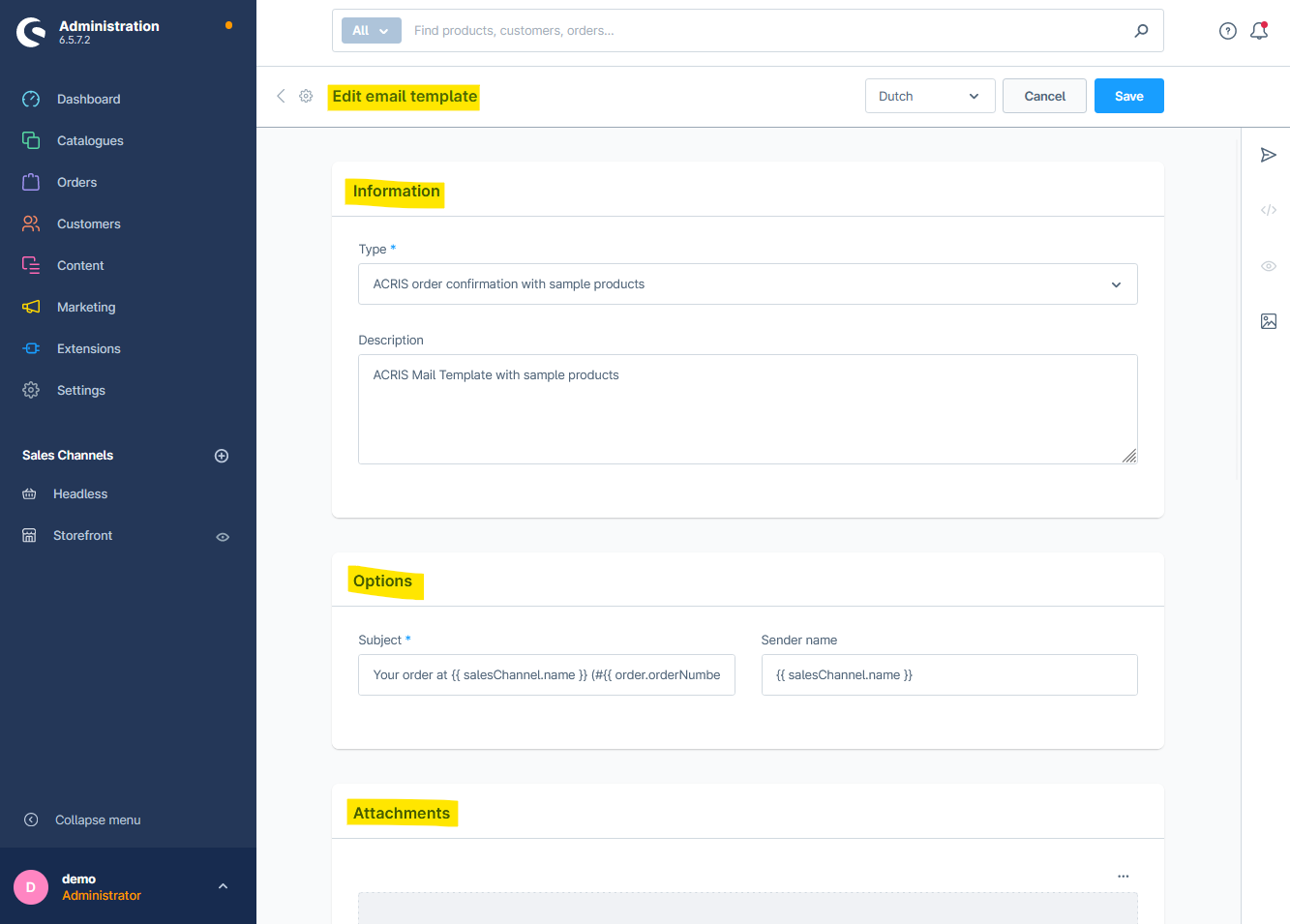Click the search magnifier icon
The height and width of the screenshot is (924, 1290).
point(1142,31)
